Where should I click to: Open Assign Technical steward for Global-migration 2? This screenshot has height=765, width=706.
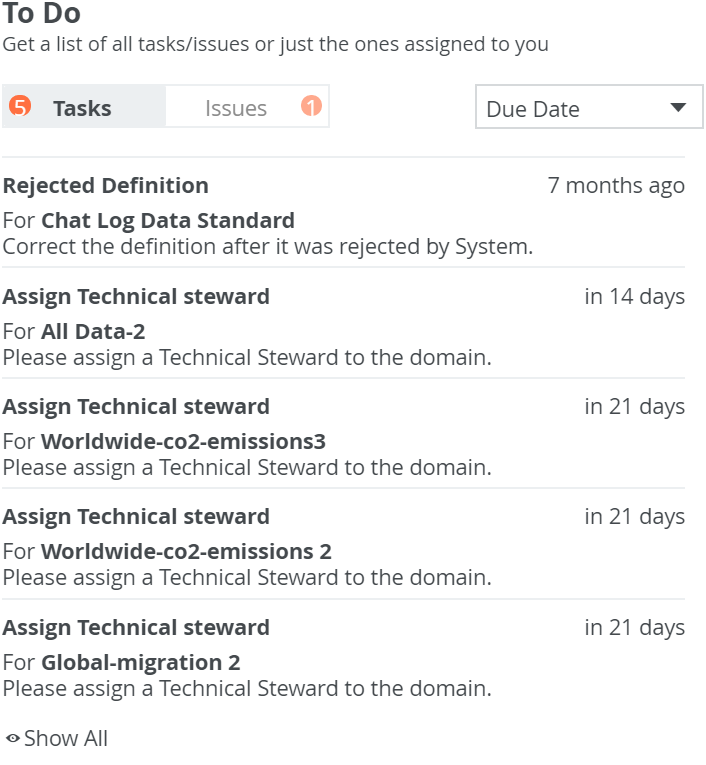[136, 628]
